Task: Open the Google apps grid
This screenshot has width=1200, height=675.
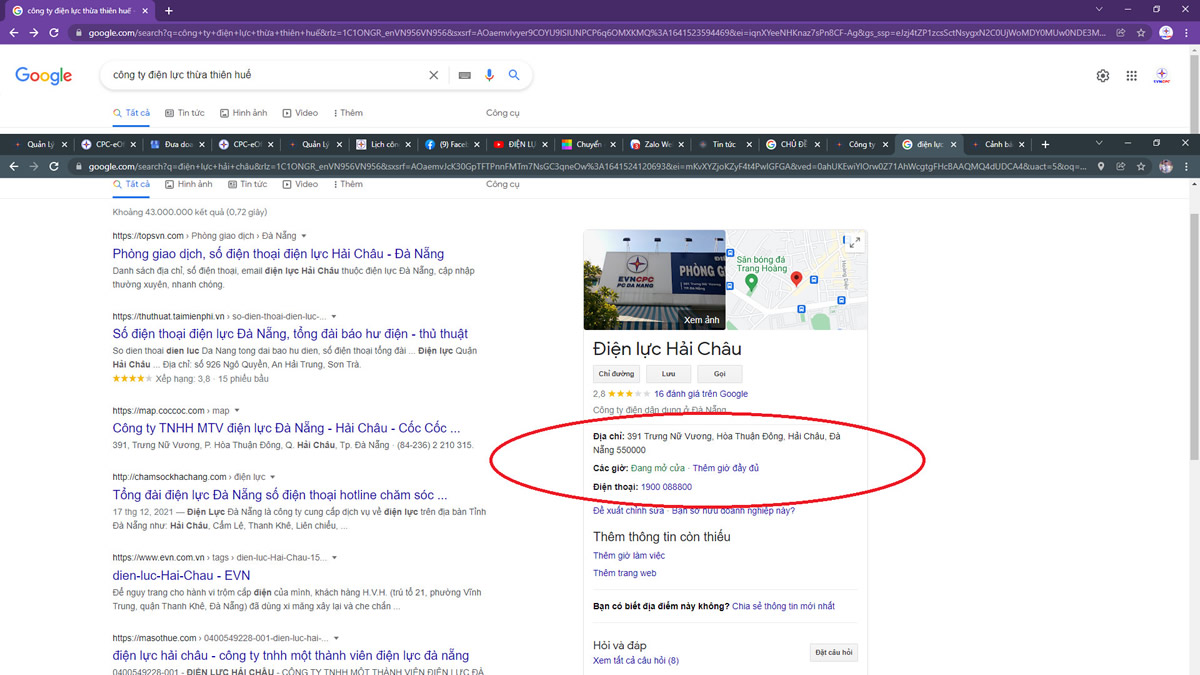Action: coord(1131,76)
